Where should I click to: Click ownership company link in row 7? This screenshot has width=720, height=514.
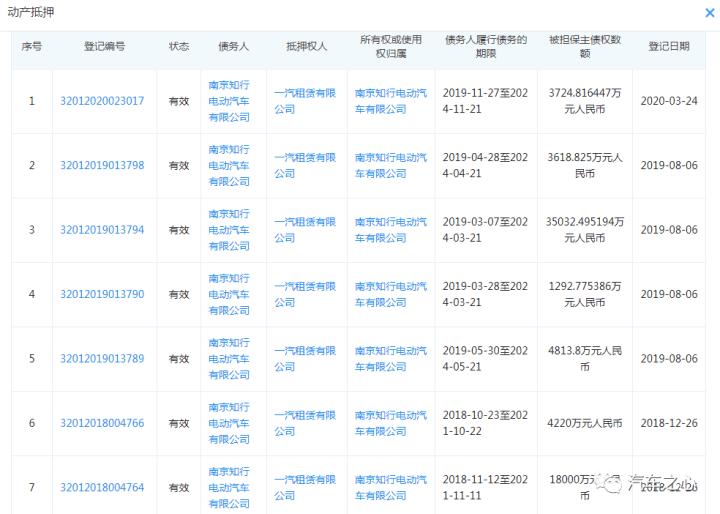pyautogui.click(x=391, y=487)
